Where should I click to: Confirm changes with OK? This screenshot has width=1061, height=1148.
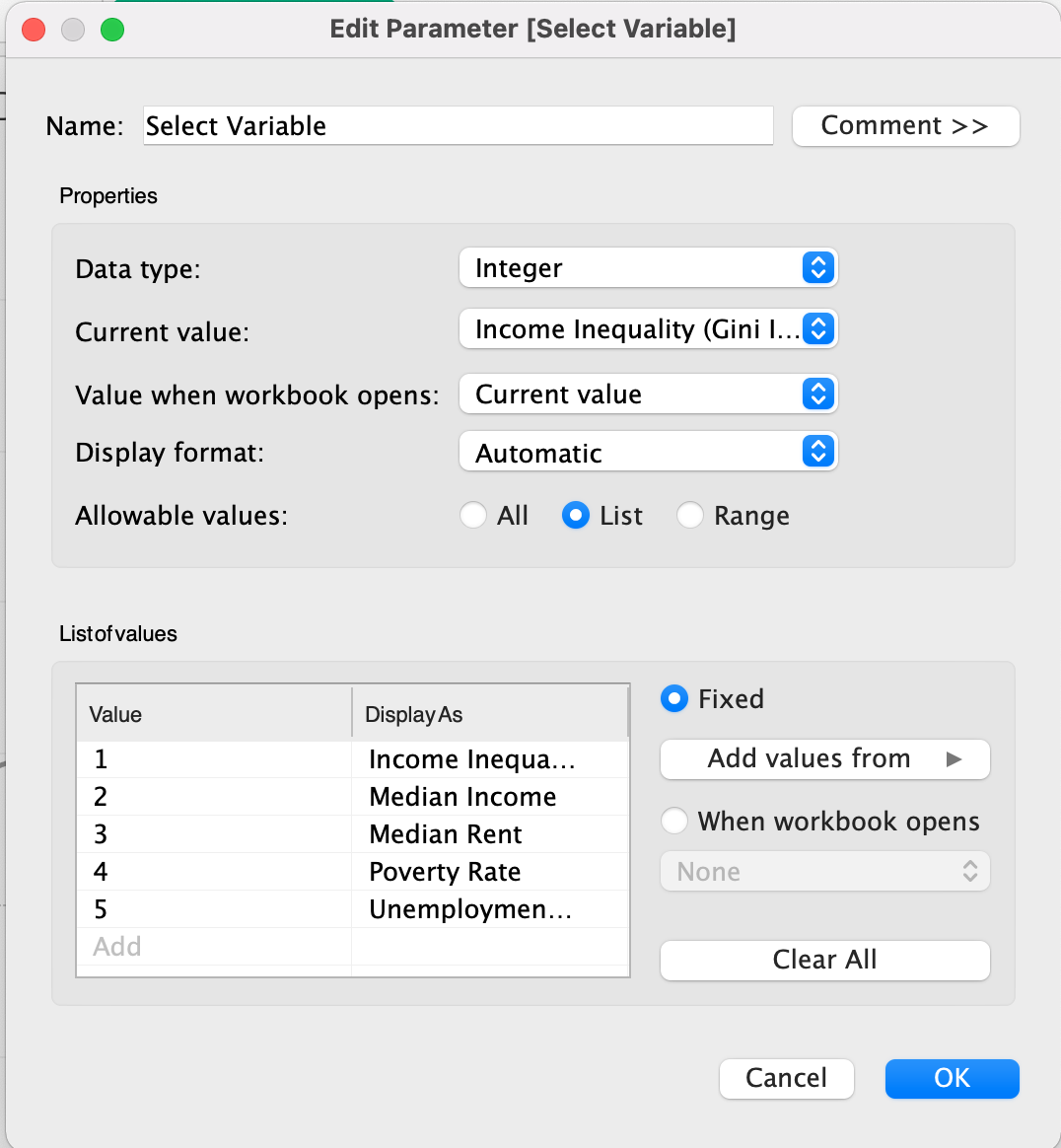pyautogui.click(x=951, y=1079)
